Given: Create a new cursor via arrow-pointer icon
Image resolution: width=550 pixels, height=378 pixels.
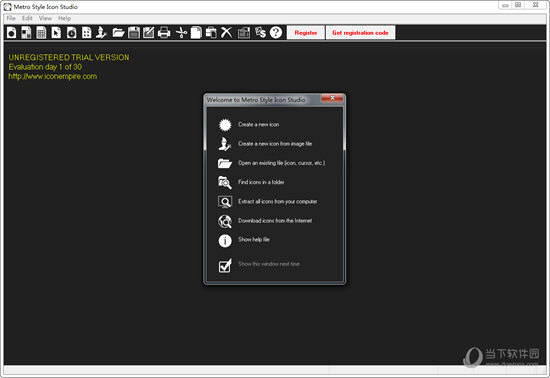Looking at the screenshot, I should click(x=56, y=33).
